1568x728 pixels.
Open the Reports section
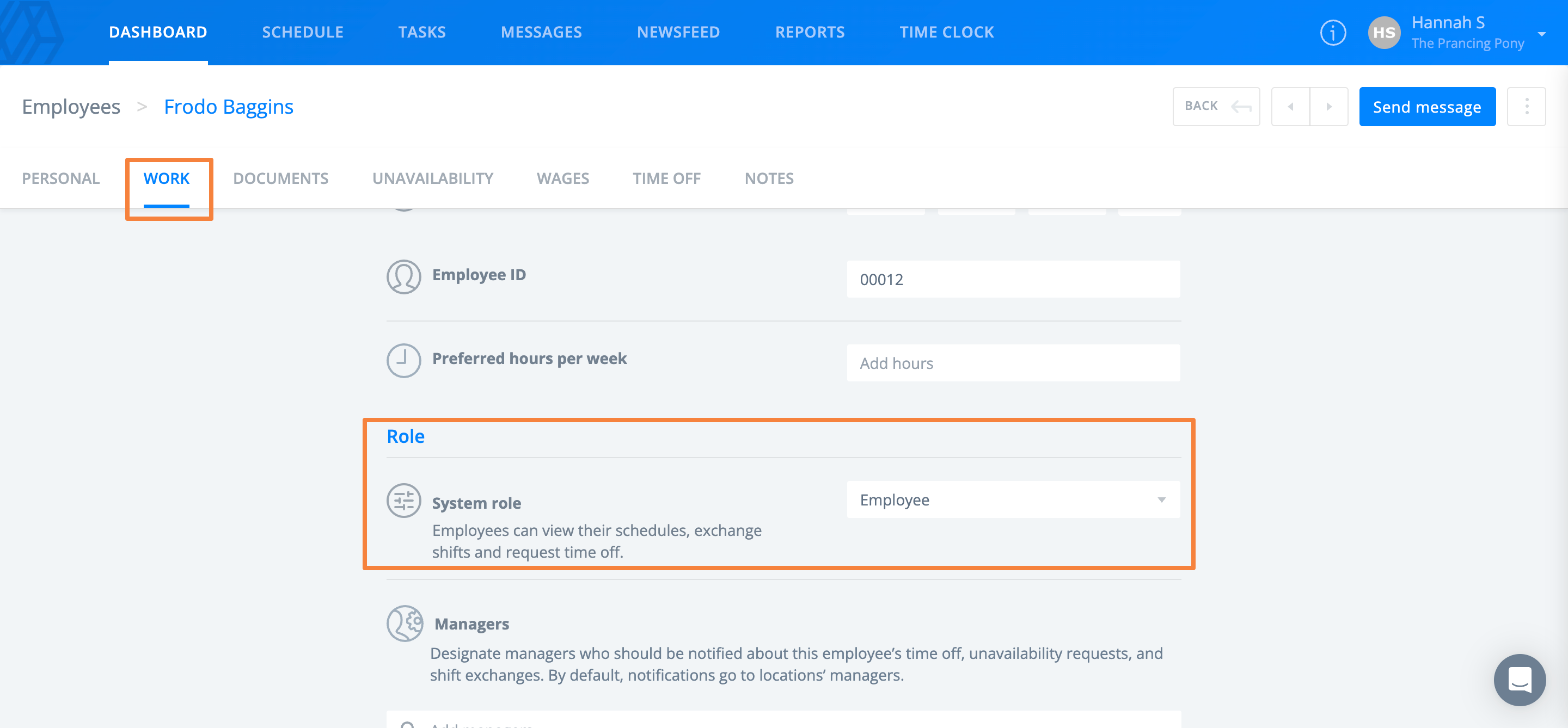[810, 32]
